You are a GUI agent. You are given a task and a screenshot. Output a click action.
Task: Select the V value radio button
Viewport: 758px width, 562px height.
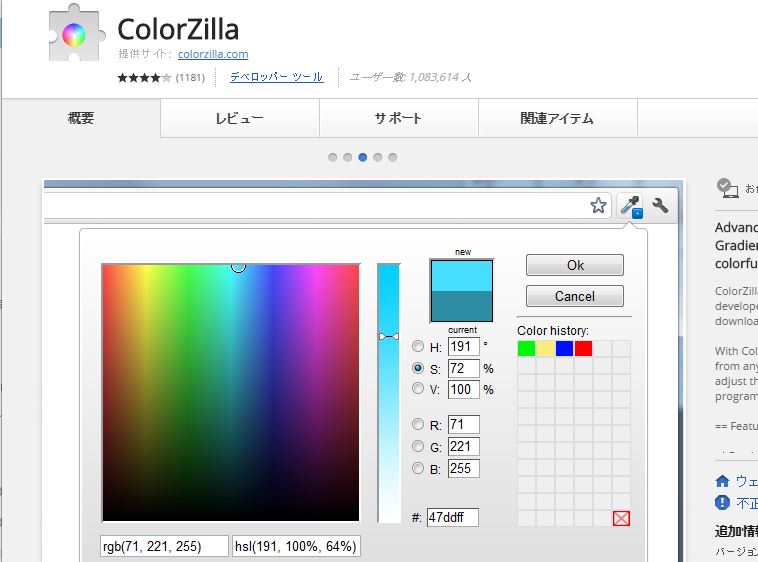[x=418, y=389]
